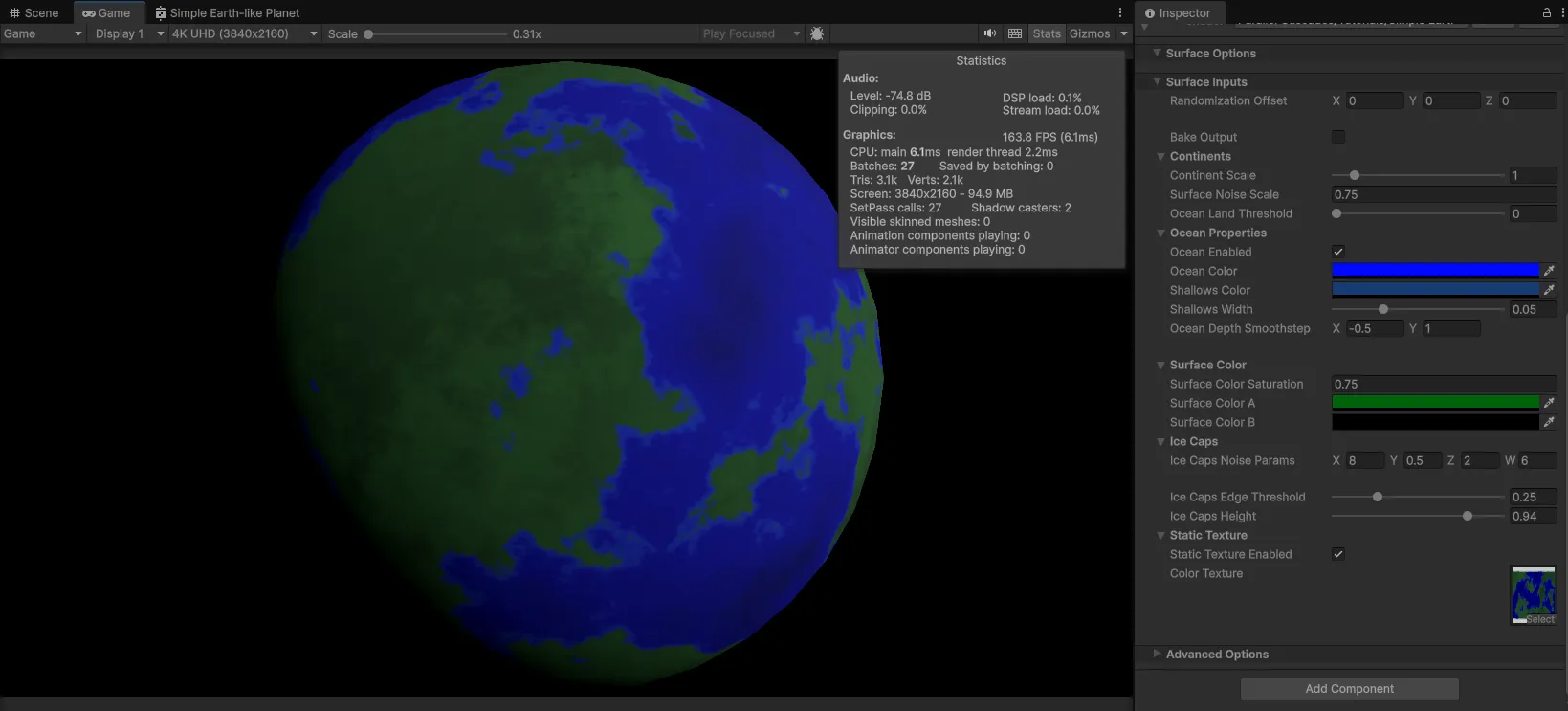
Task: Collapse the Surface Inputs section
Action: click(1157, 81)
